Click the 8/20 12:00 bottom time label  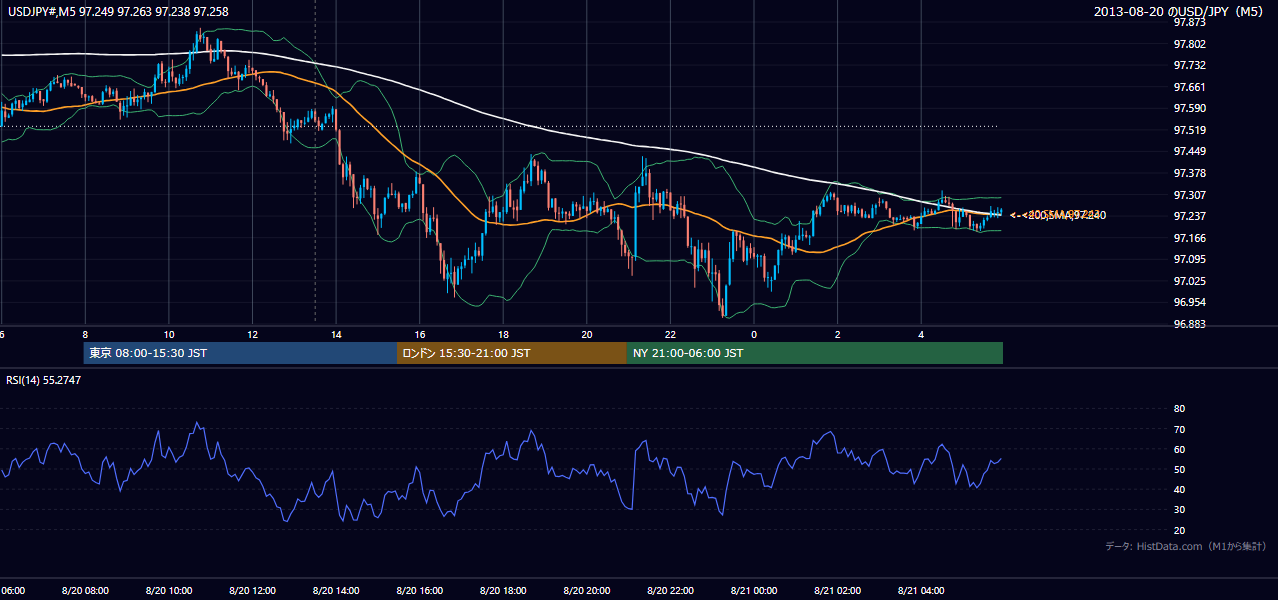pyautogui.click(x=252, y=590)
